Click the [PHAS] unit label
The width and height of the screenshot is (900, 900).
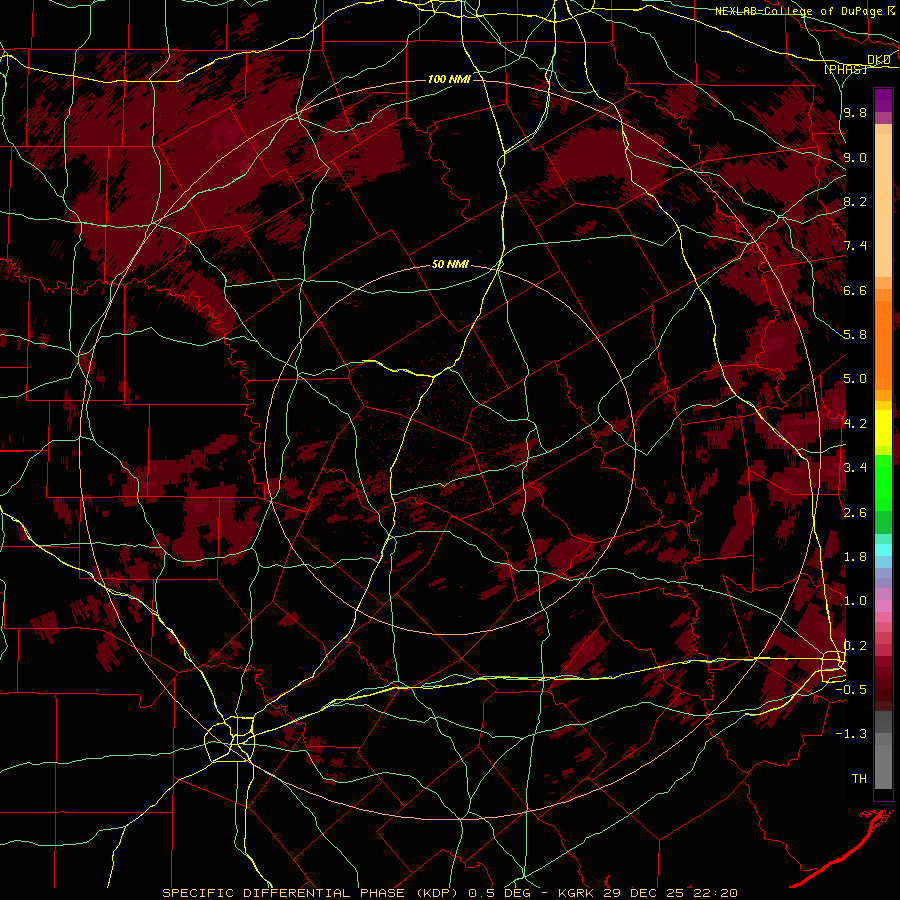[x=845, y=69]
